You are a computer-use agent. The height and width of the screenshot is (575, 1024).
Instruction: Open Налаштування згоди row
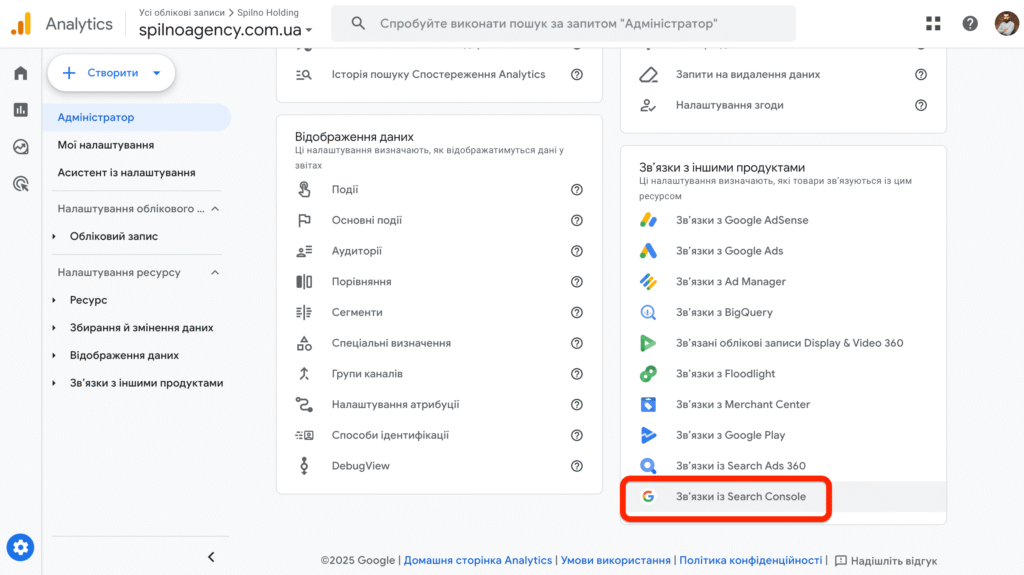(x=783, y=105)
